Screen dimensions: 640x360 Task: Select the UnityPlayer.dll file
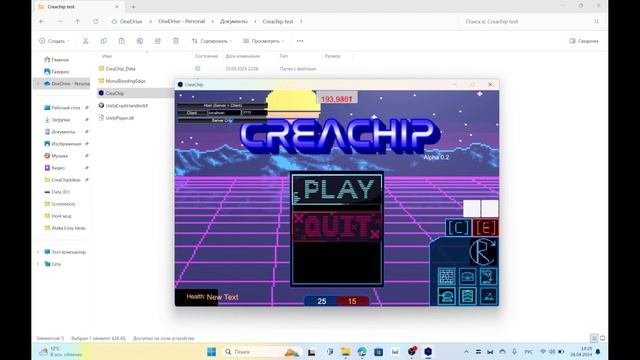click(x=116, y=118)
